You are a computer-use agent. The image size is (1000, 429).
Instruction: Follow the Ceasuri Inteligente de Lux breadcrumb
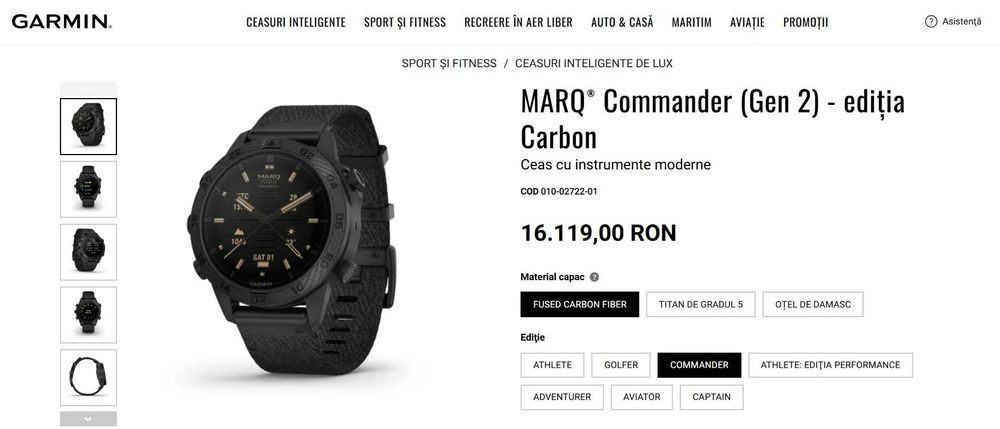tap(594, 64)
